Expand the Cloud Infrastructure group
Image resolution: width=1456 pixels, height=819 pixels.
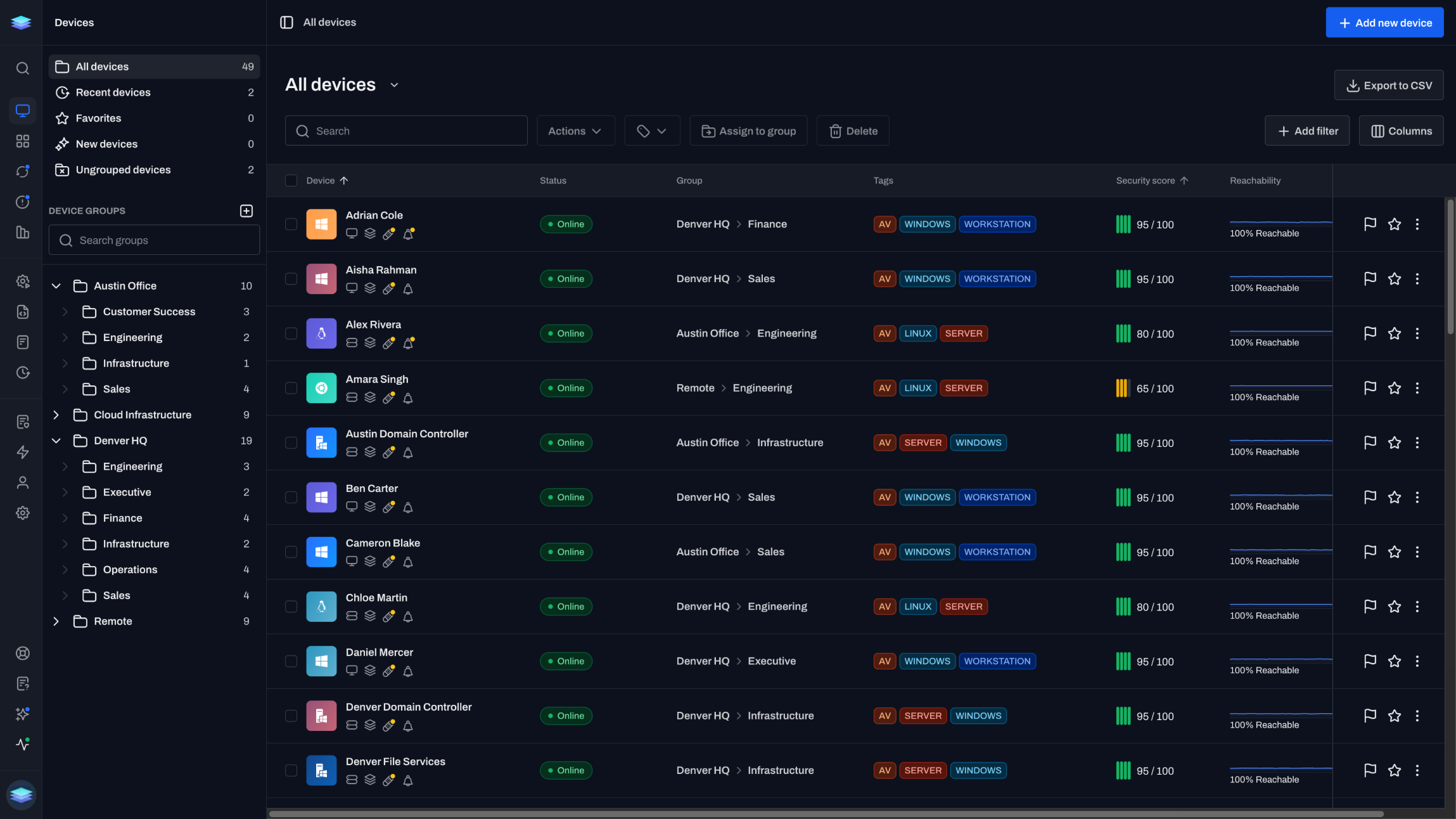tap(56, 415)
